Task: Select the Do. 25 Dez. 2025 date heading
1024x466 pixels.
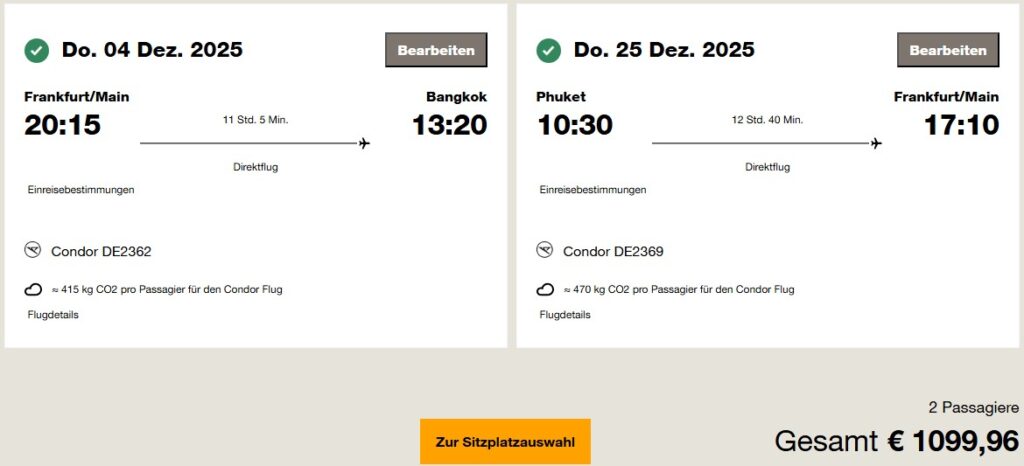Action: click(x=664, y=50)
